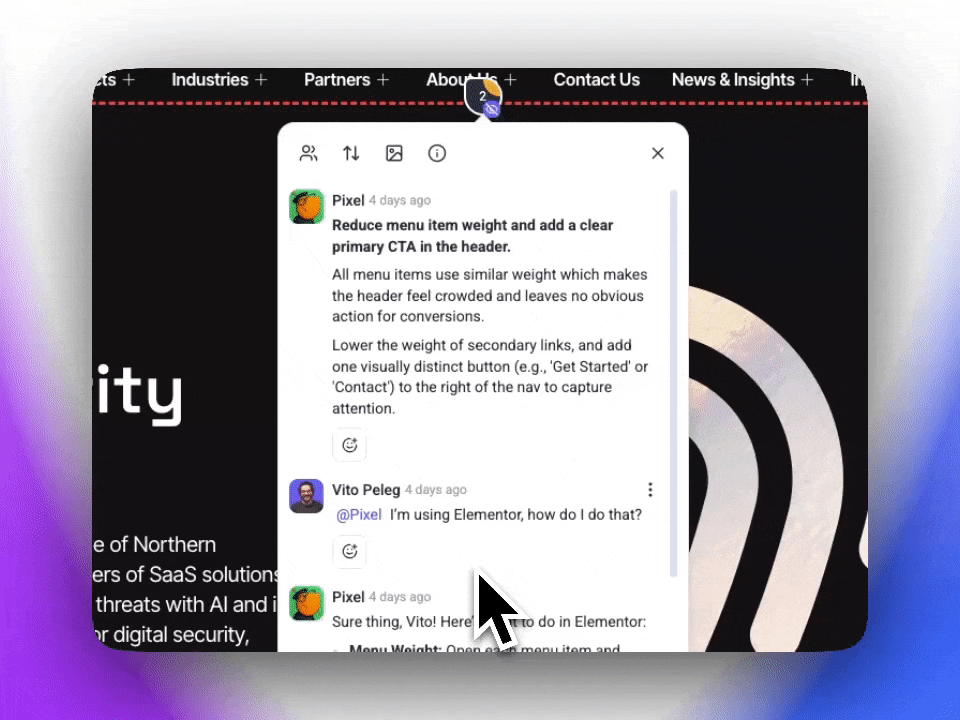Open the Industries menu item
The height and width of the screenshot is (720, 960).
point(210,80)
